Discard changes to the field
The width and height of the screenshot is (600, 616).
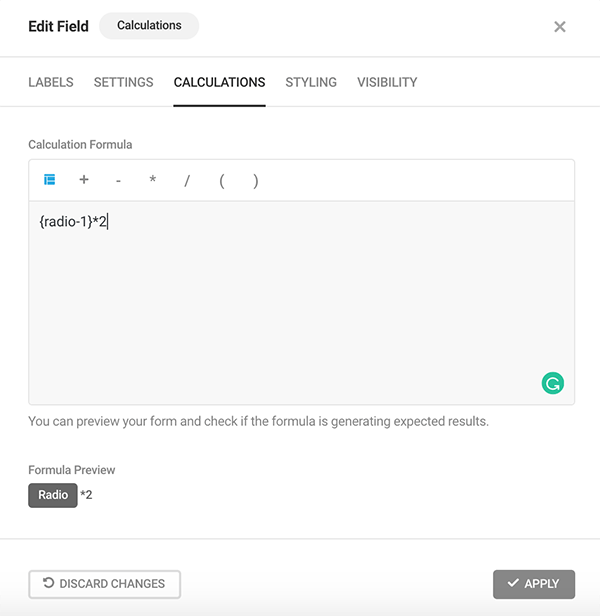point(104,584)
